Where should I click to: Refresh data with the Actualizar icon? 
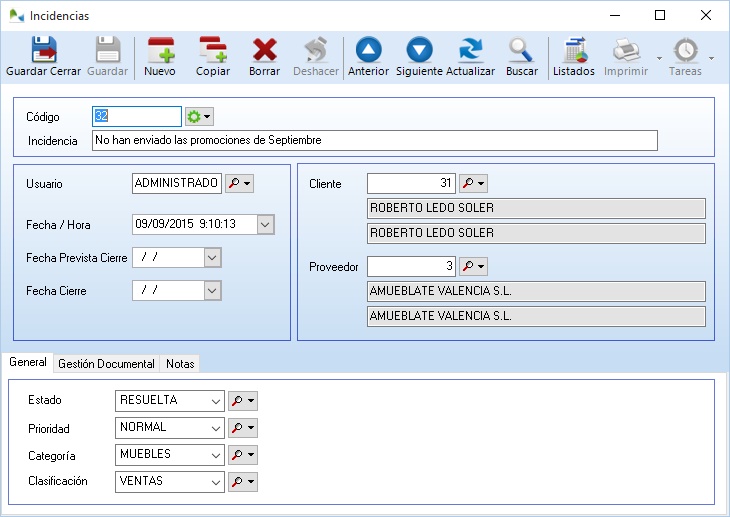(x=470, y=57)
